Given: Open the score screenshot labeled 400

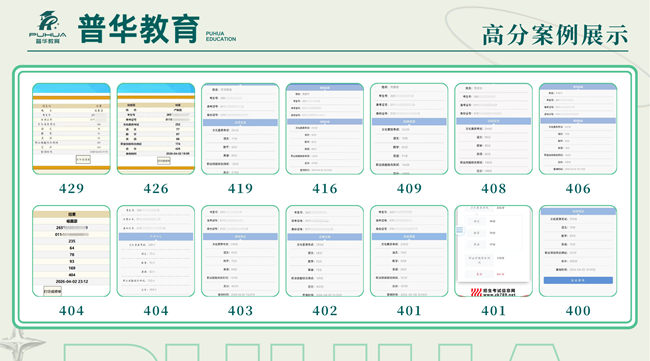Looking at the screenshot, I should coord(578,251).
